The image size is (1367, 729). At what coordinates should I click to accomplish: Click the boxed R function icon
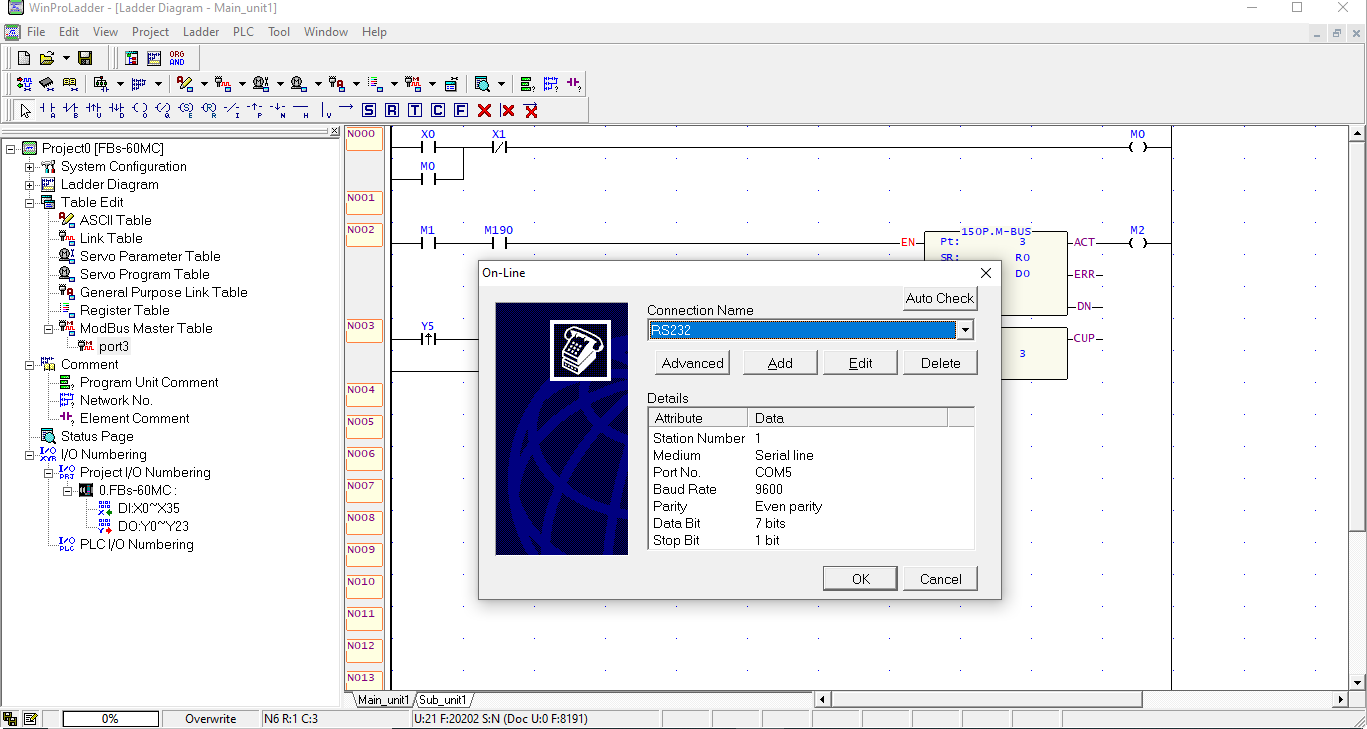[x=392, y=110]
